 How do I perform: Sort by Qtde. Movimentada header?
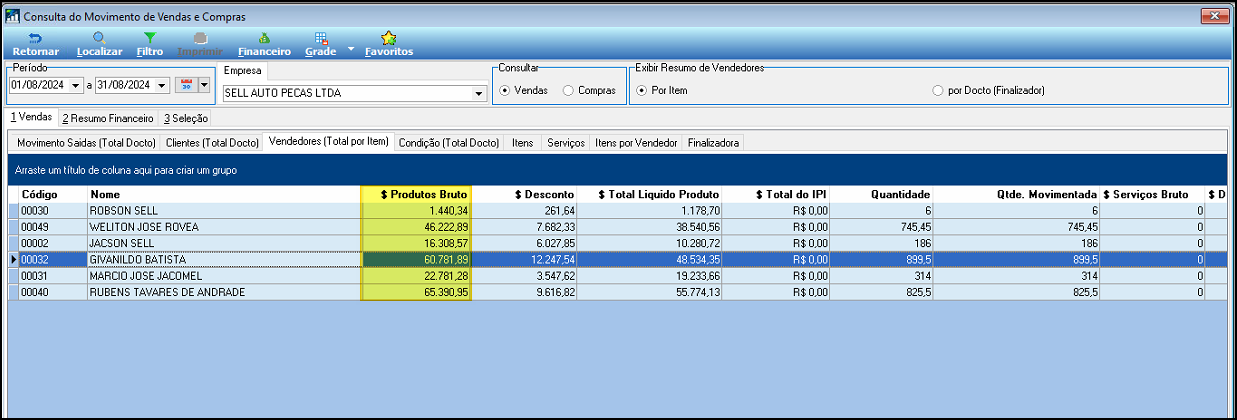click(1019, 194)
